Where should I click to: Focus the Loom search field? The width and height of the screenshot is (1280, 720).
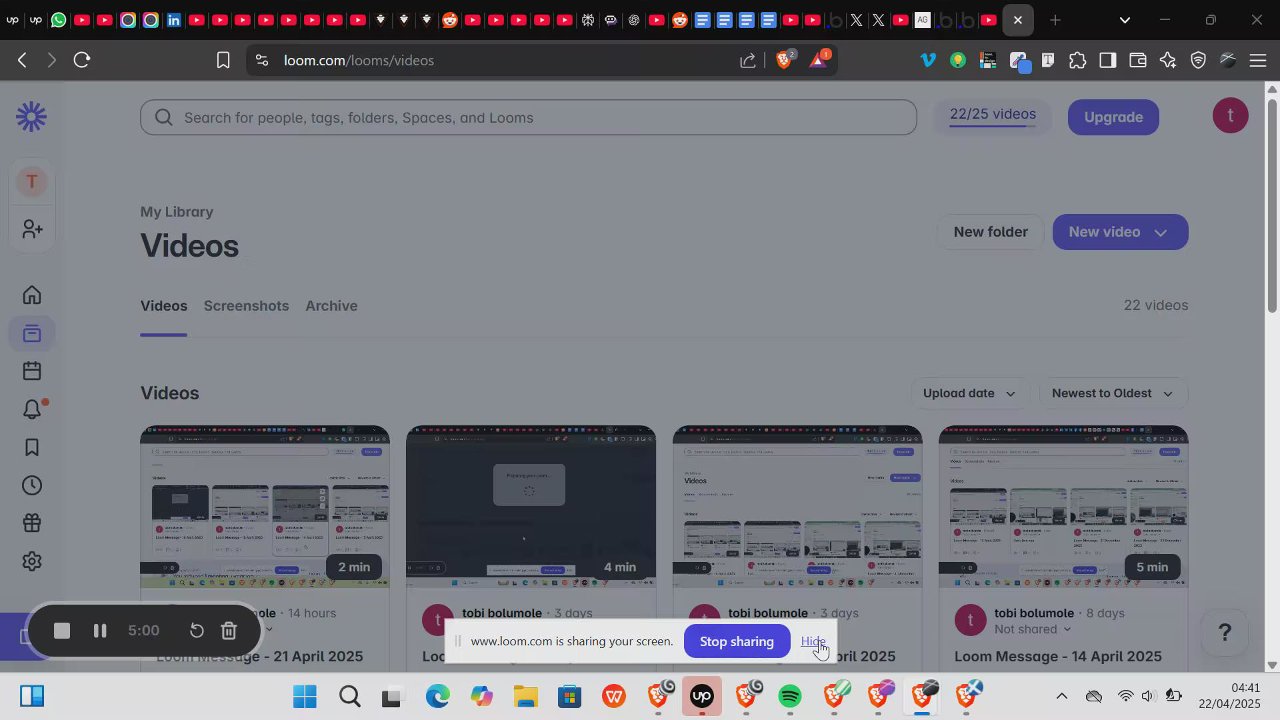click(x=528, y=118)
